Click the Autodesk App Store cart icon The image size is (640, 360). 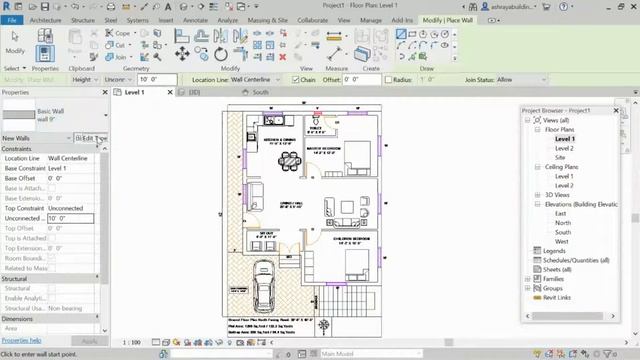(546, 6)
